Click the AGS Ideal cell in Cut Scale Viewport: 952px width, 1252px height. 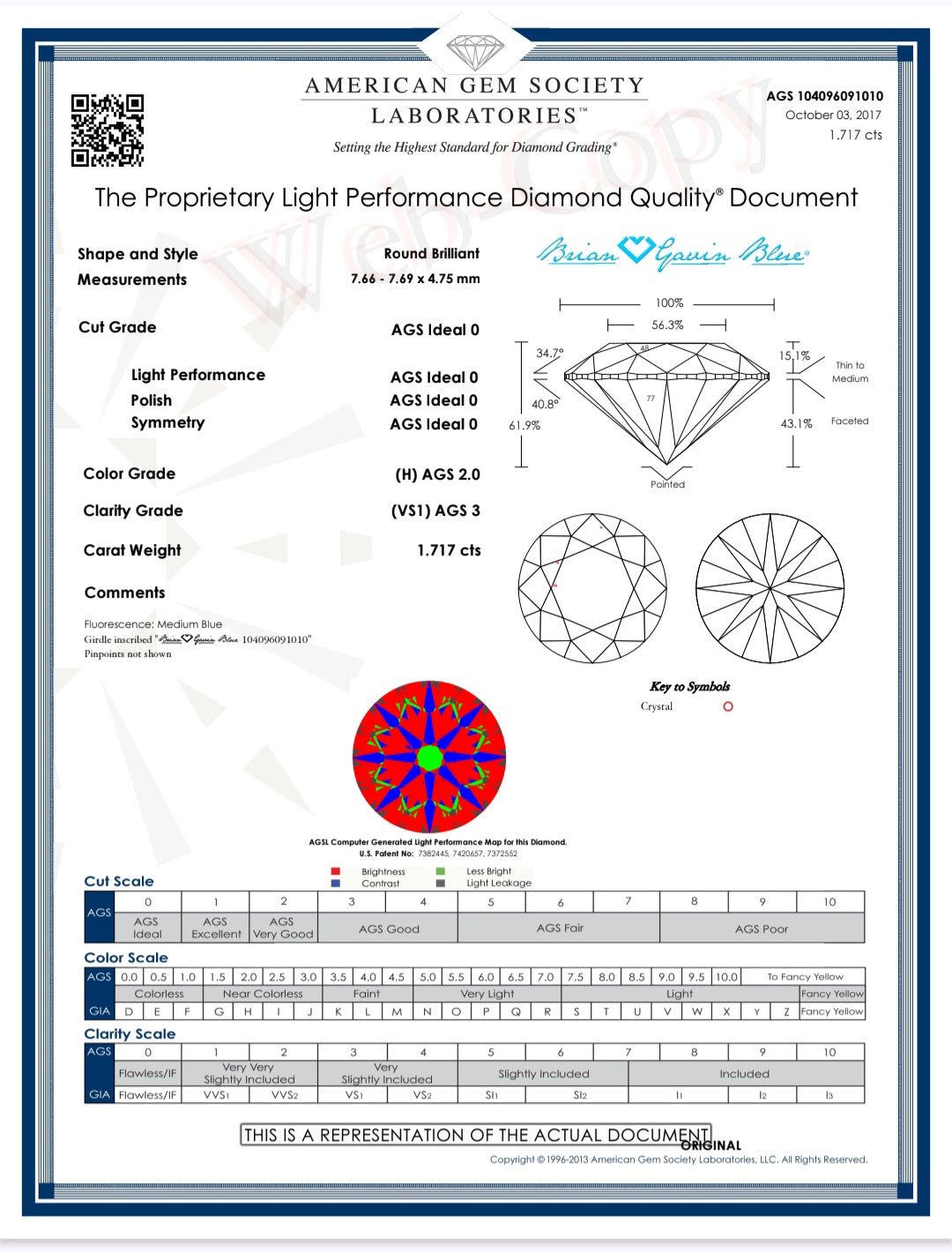pos(147,928)
